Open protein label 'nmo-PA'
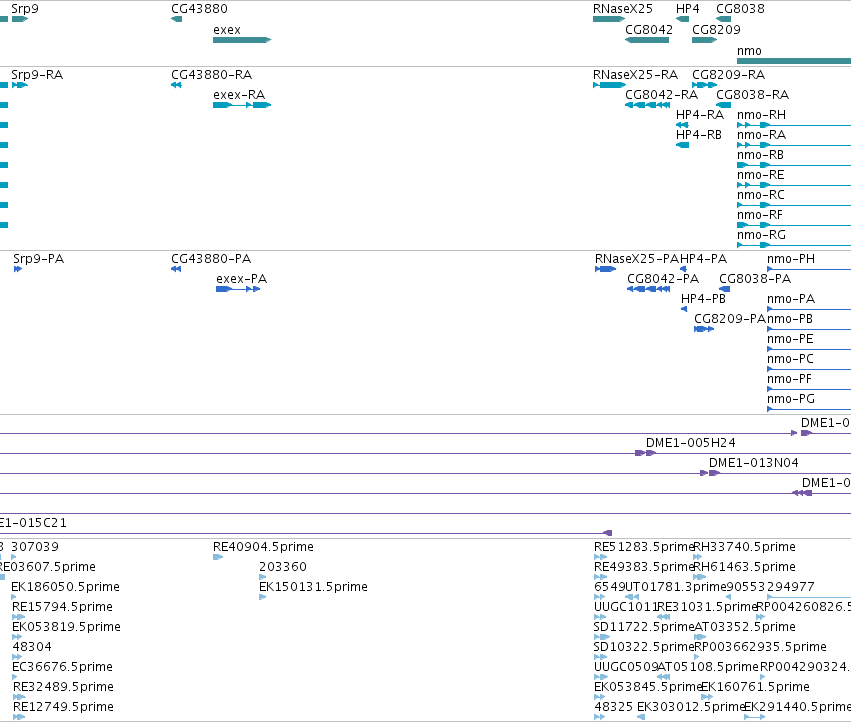This screenshot has width=851, height=722. click(791, 299)
